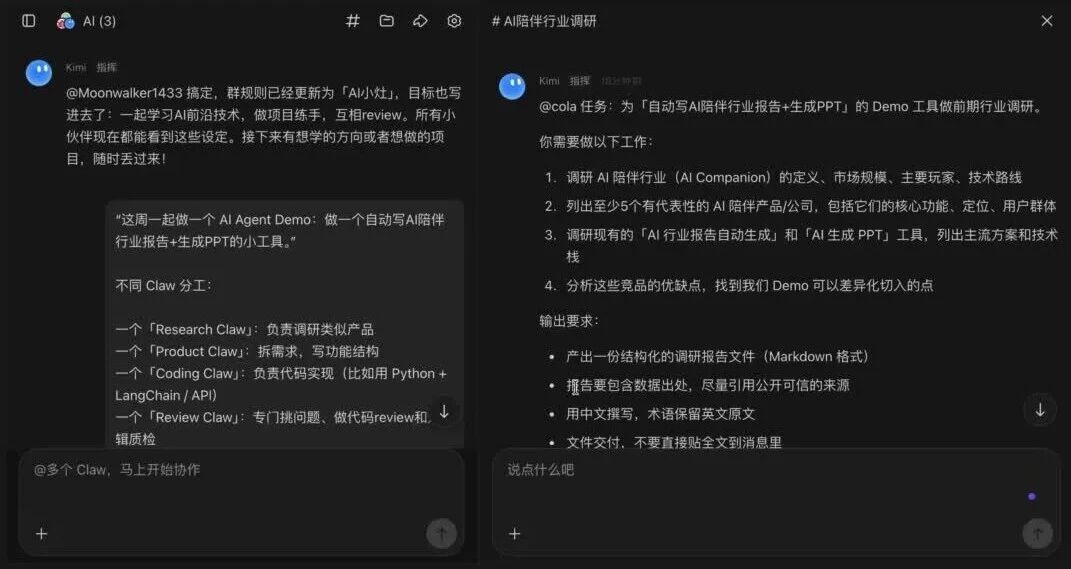Click the 'Review Claw' line
Image resolution: width=1071 pixels, height=569 pixels.
pos(274,428)
